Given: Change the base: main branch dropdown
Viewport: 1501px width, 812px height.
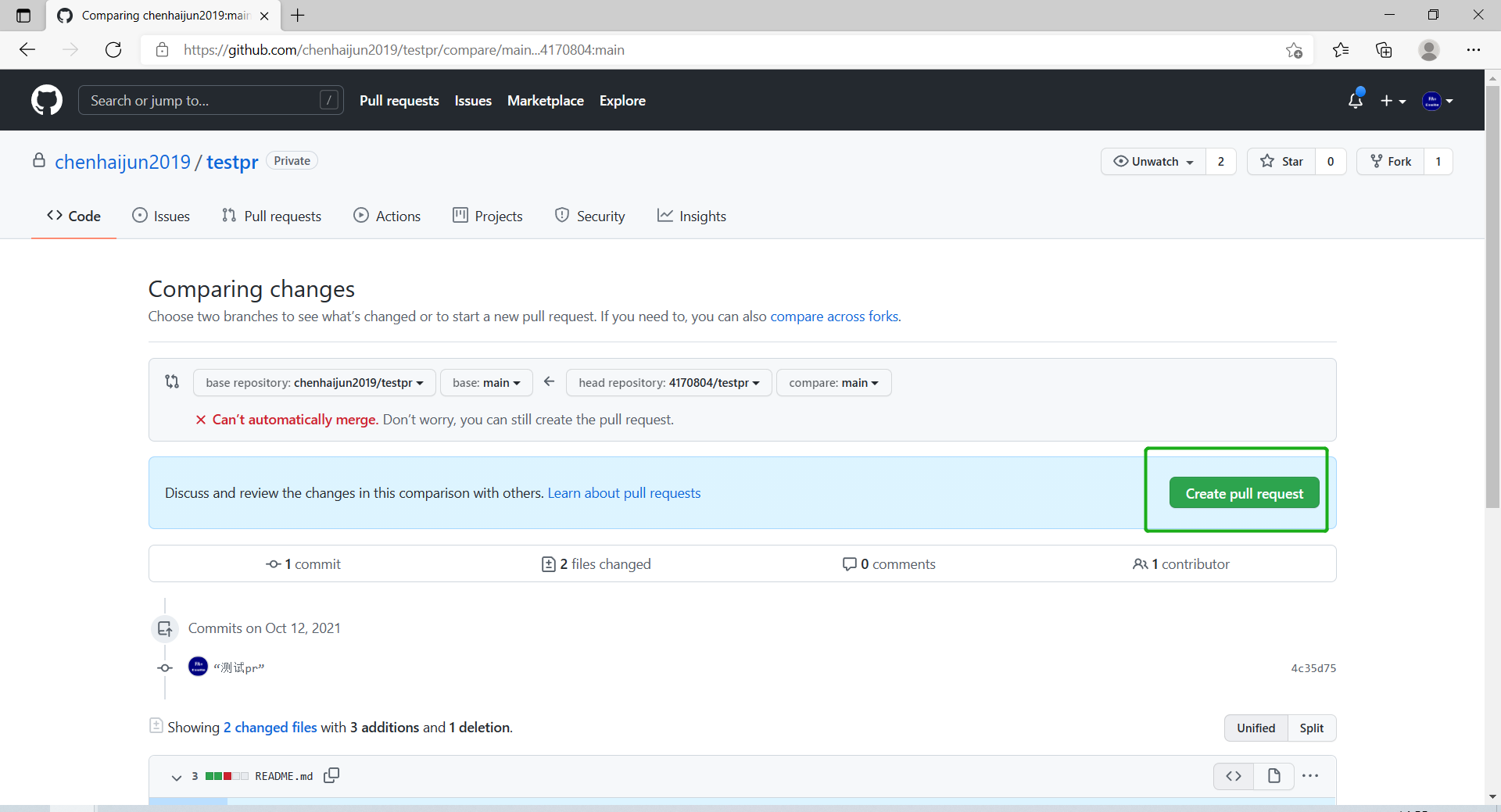Looking at the screenshot, I should point(486,383).
